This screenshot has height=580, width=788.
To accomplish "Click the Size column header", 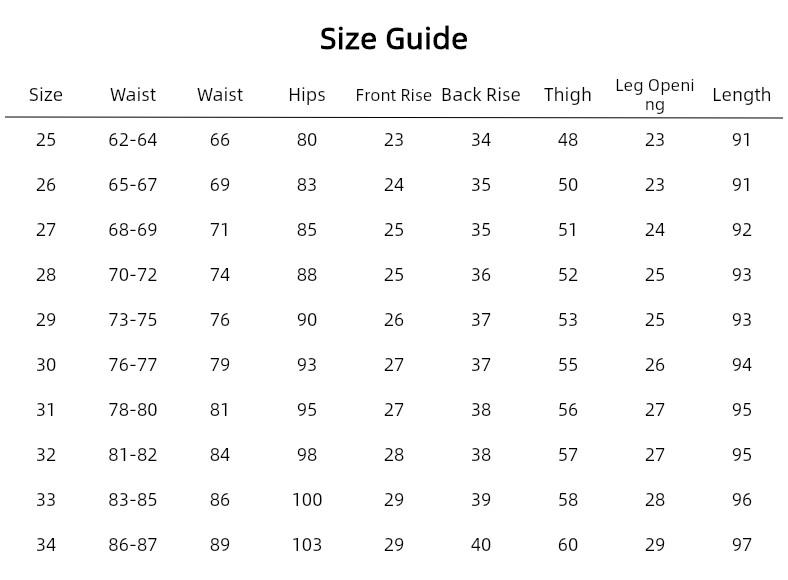I will click(x=46, y=95).
